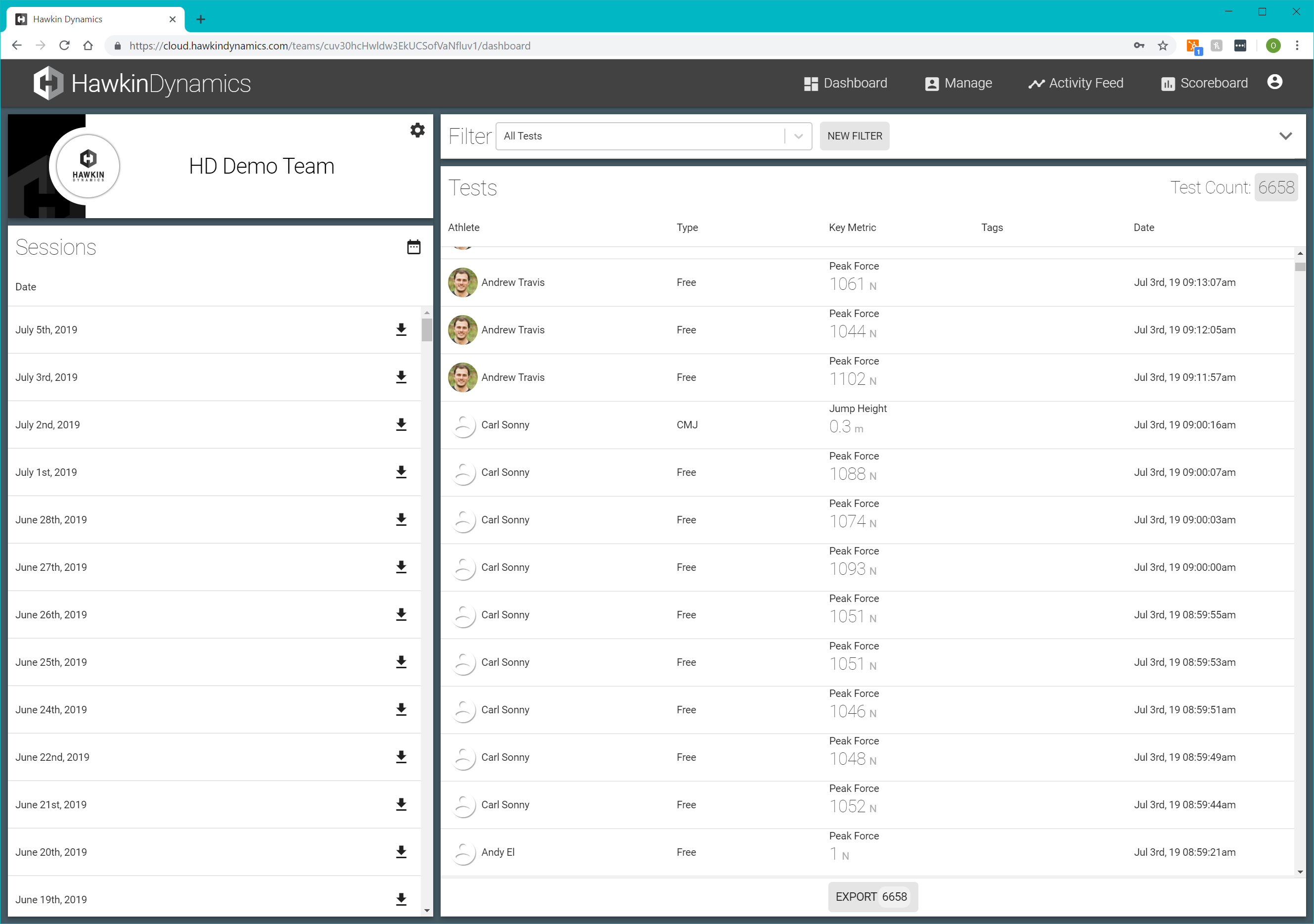Open the Dashboard nav item
Screen dimensions: 1314x924
845,83
